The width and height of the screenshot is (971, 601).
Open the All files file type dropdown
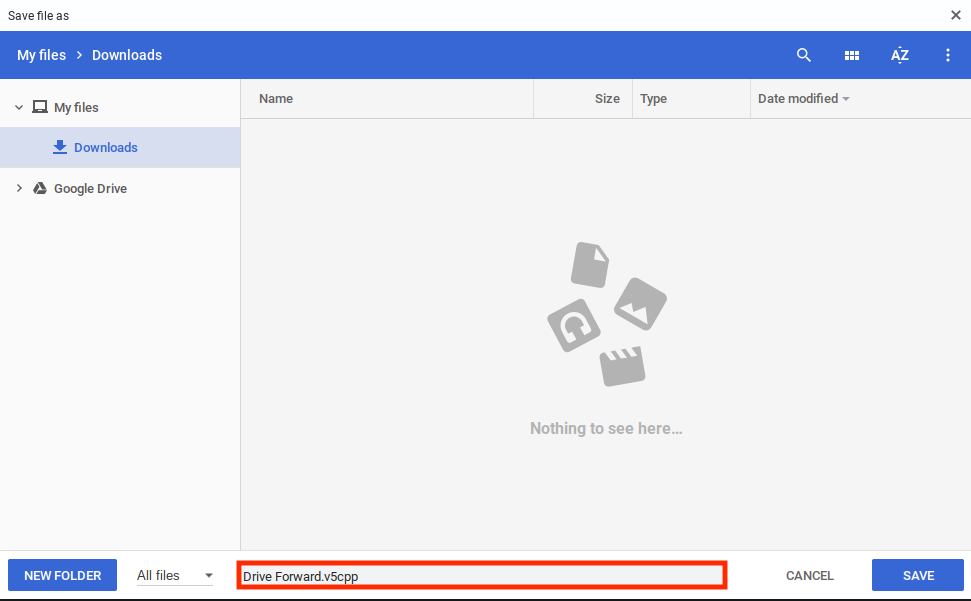pos(172,575)
